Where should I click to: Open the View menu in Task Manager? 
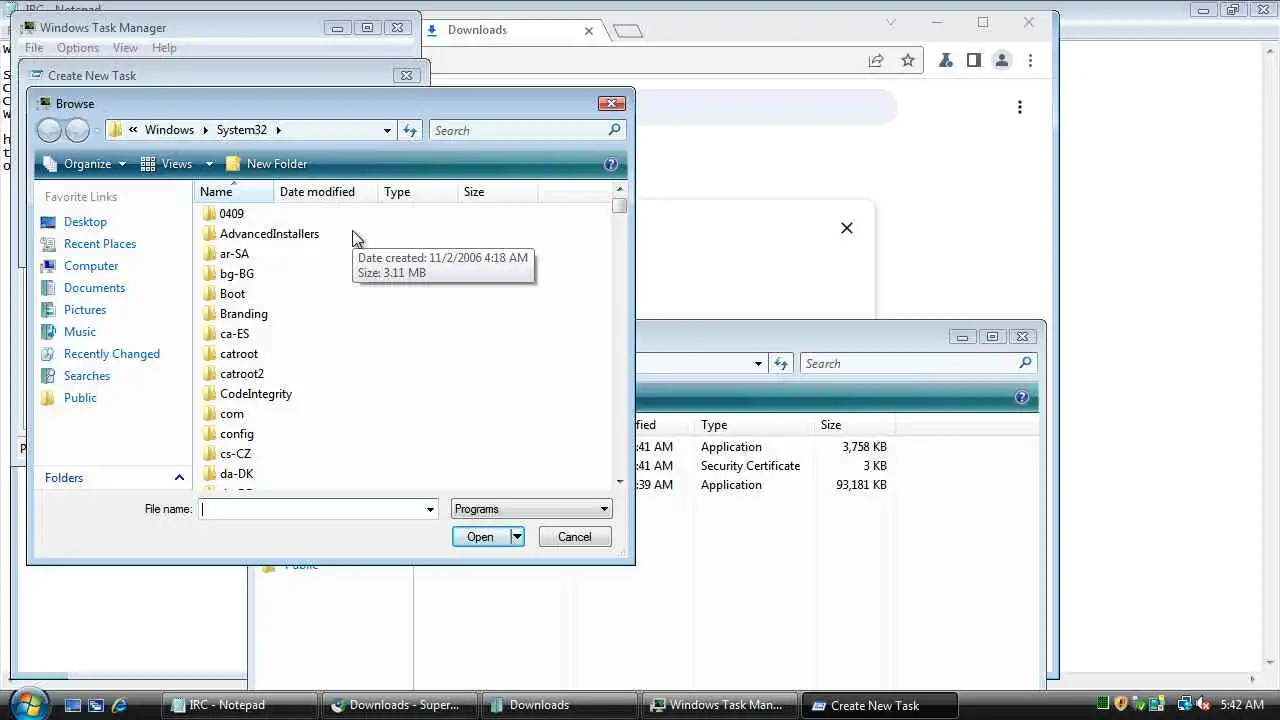point(125,48)
